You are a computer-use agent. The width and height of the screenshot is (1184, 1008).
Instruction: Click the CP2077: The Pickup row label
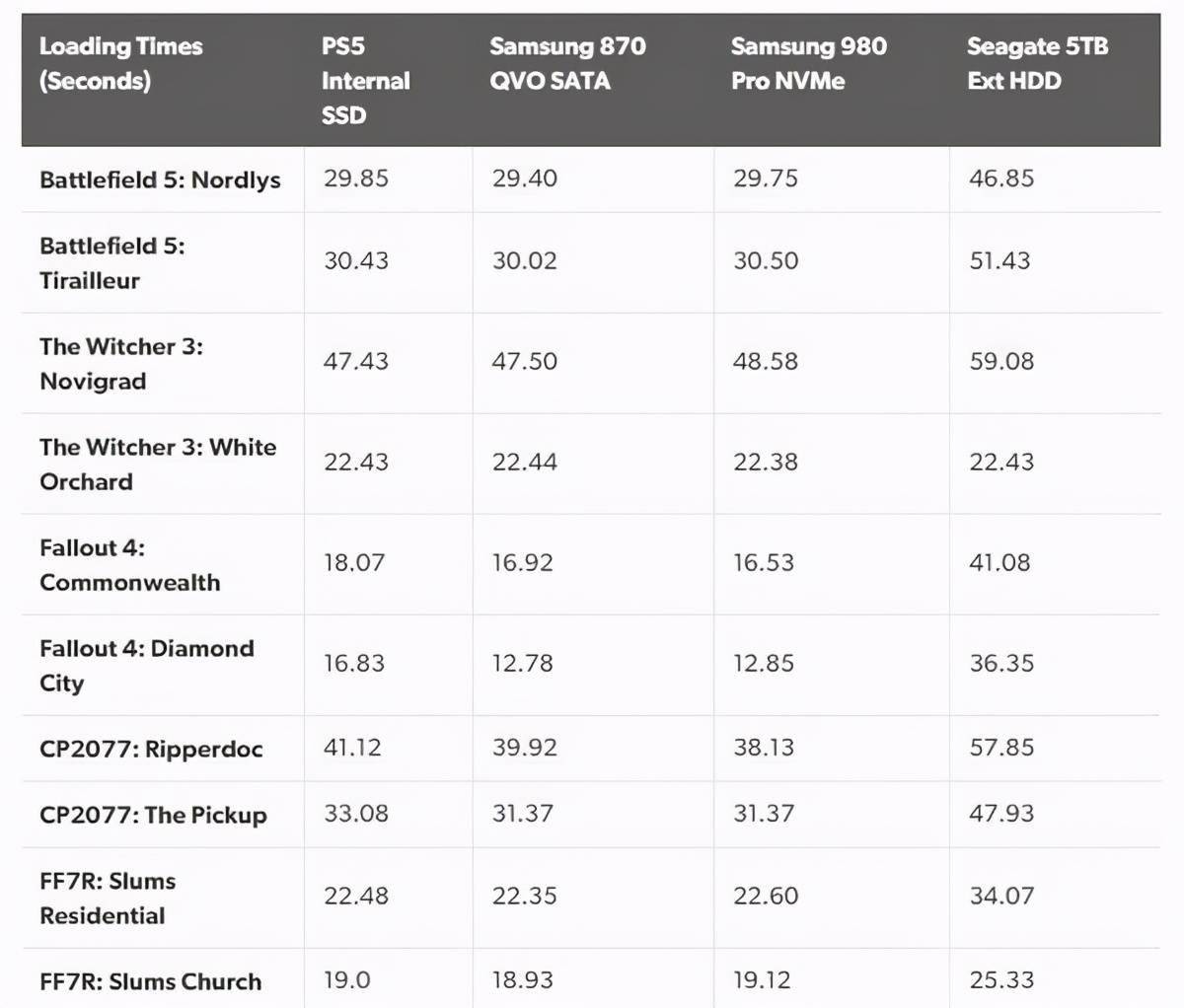[153, 815]
